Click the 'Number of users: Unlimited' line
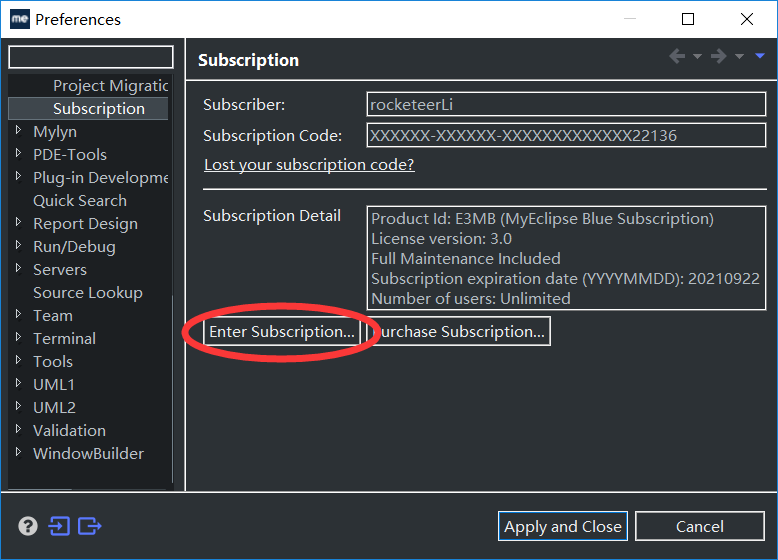Image resolution: width=778 pixels, height=560 pixels. [x=471, y=299]
